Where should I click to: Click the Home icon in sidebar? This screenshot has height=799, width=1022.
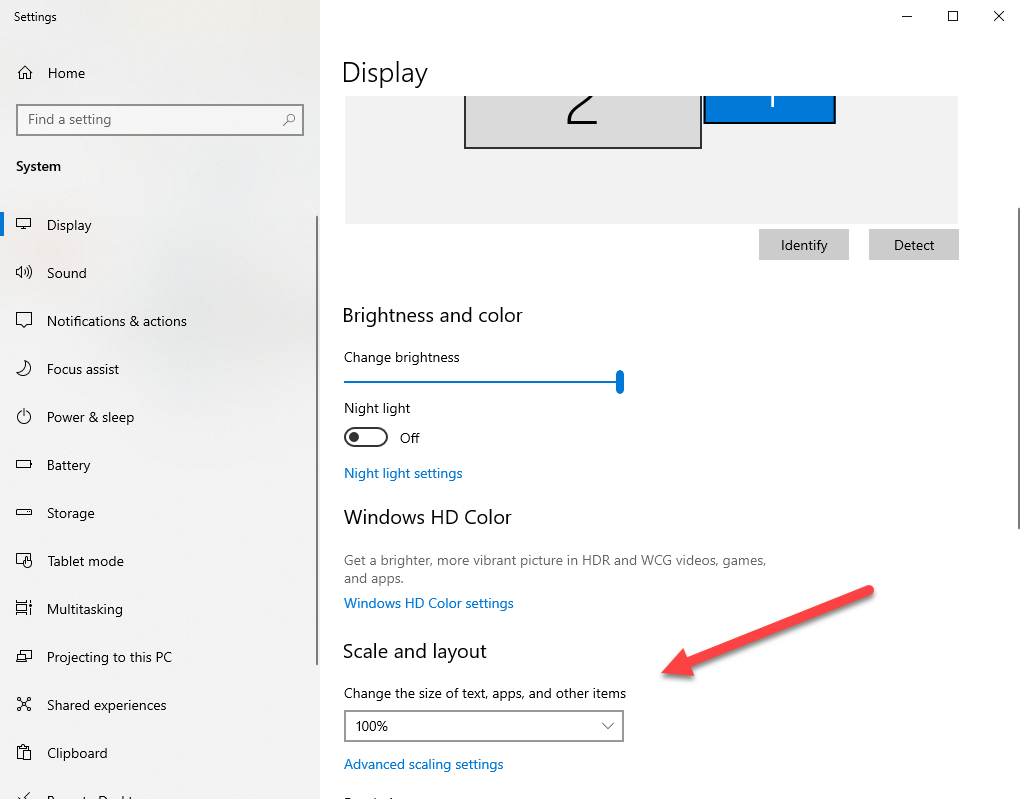[25, 73]
